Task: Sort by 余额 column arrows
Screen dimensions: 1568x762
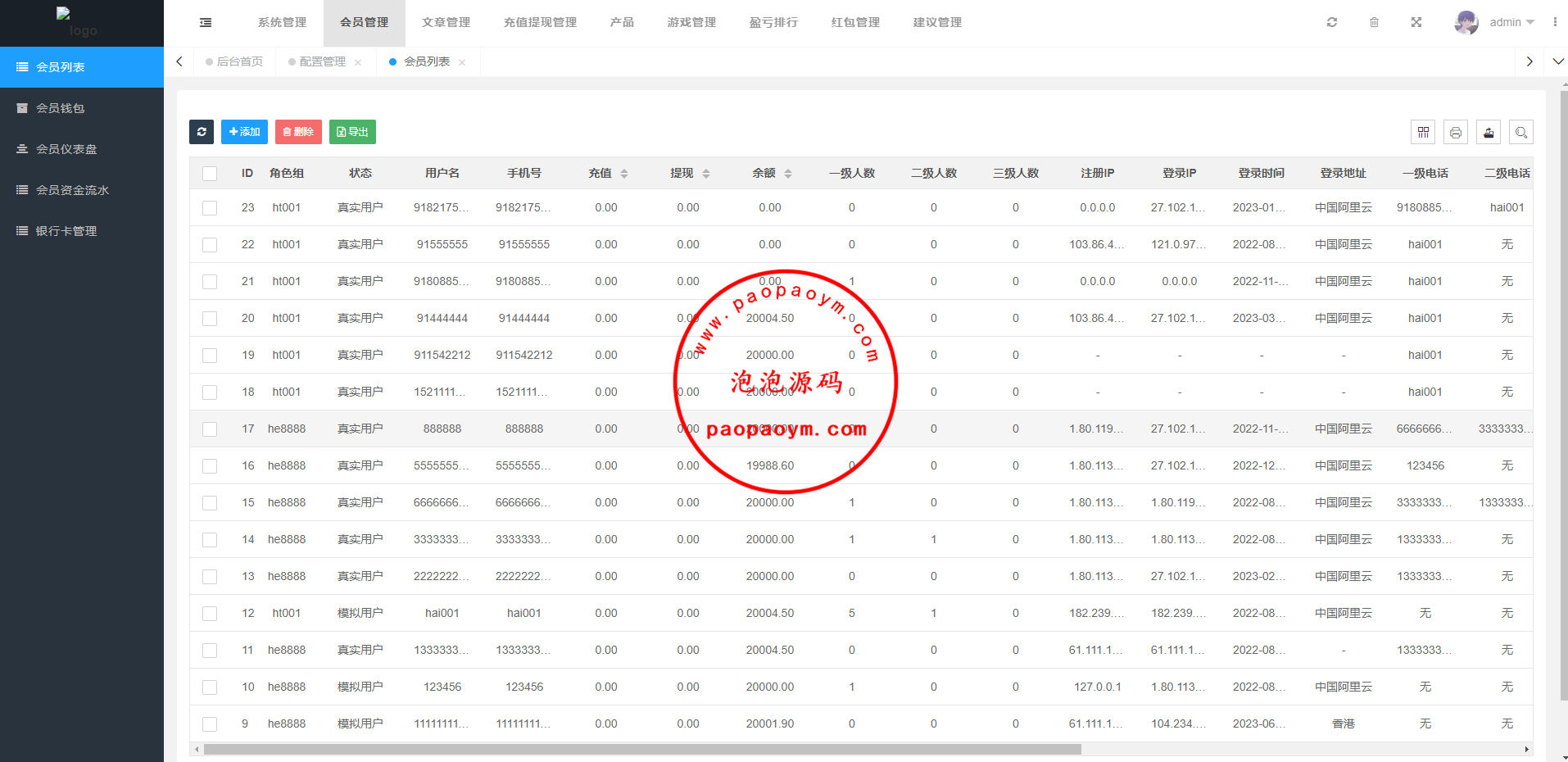Action: tap(788, 174)
